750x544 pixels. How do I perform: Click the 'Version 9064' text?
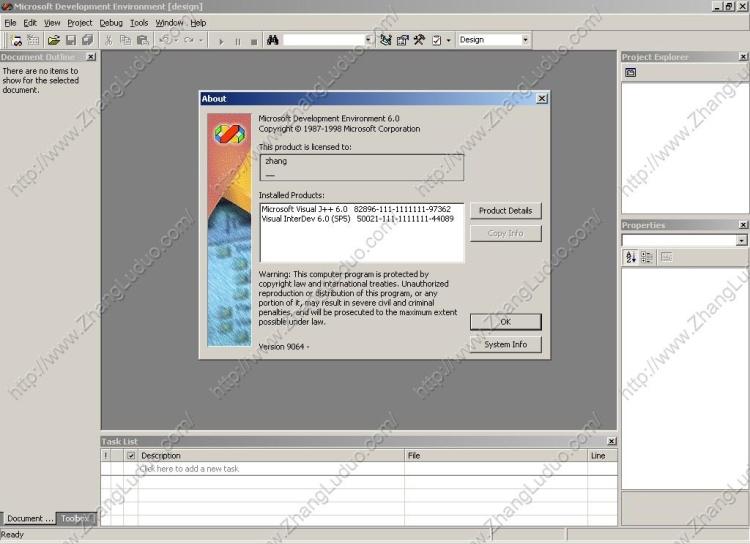(281, 346)
